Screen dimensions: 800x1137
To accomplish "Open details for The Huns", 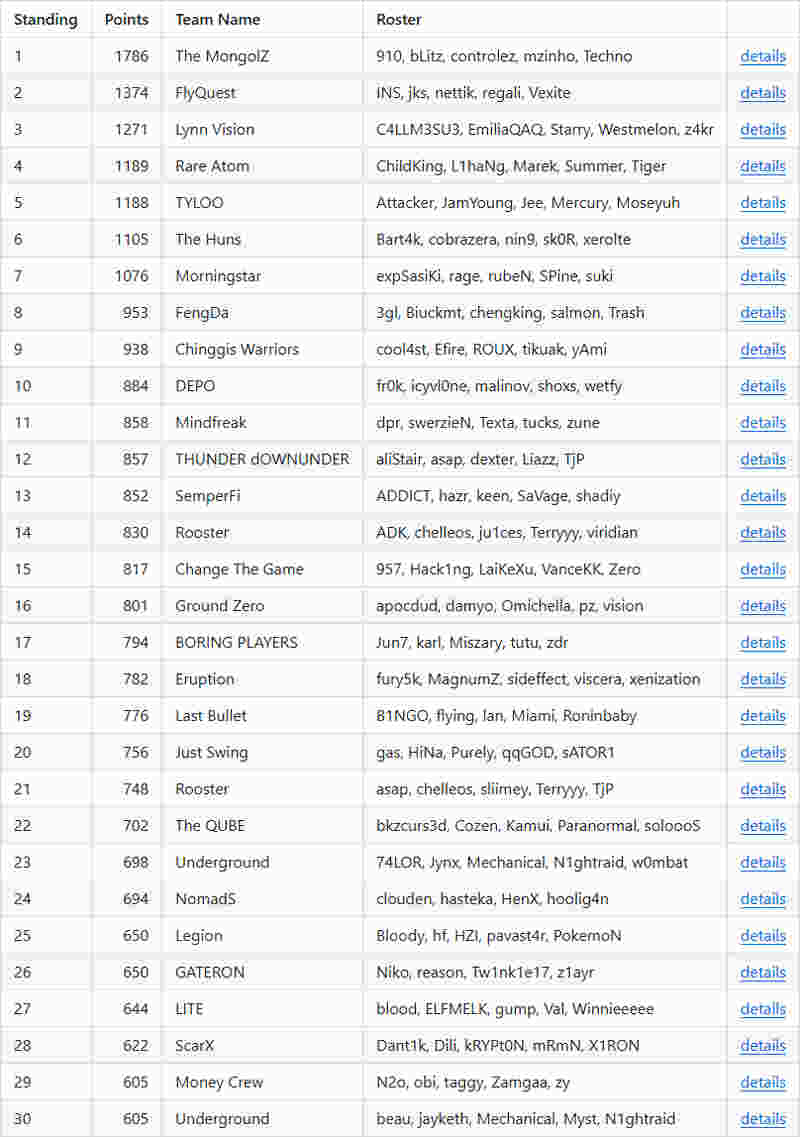I will (762, 239).
